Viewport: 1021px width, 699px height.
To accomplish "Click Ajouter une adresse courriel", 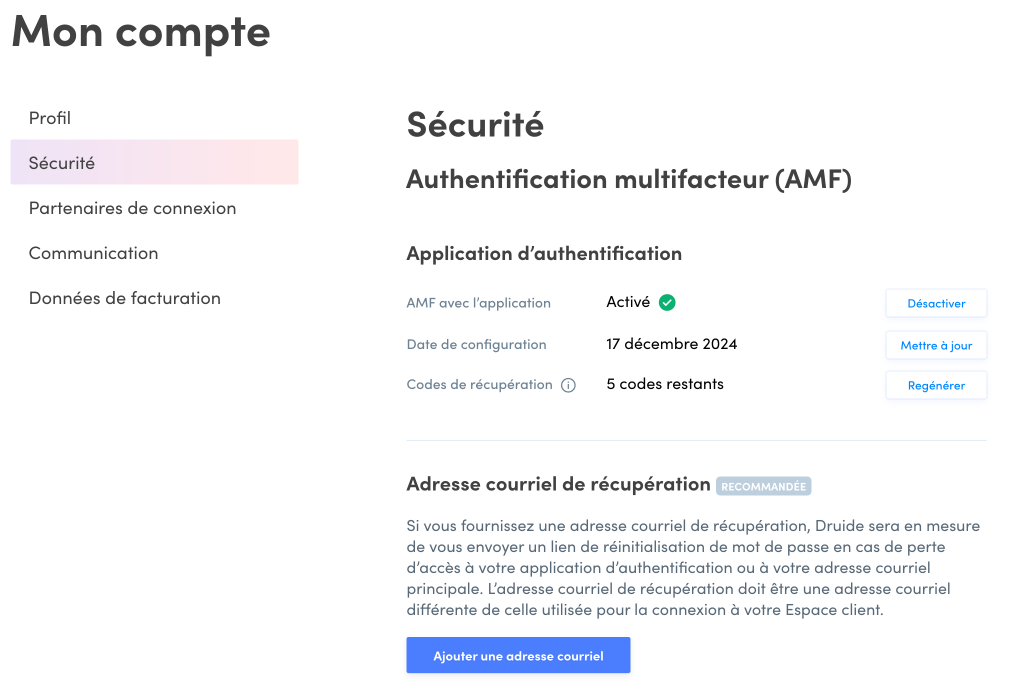I will coord(518,656).
